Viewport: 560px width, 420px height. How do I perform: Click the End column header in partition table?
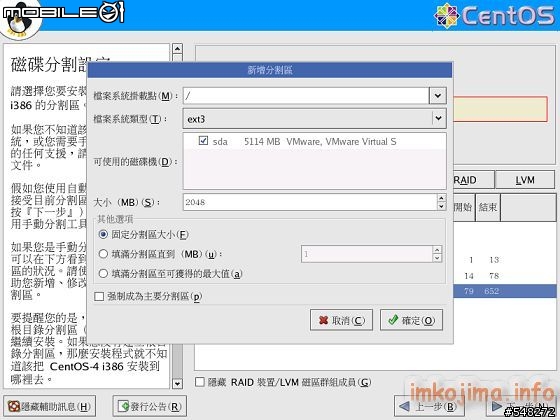pyautogui.click(x=488, y=208)
